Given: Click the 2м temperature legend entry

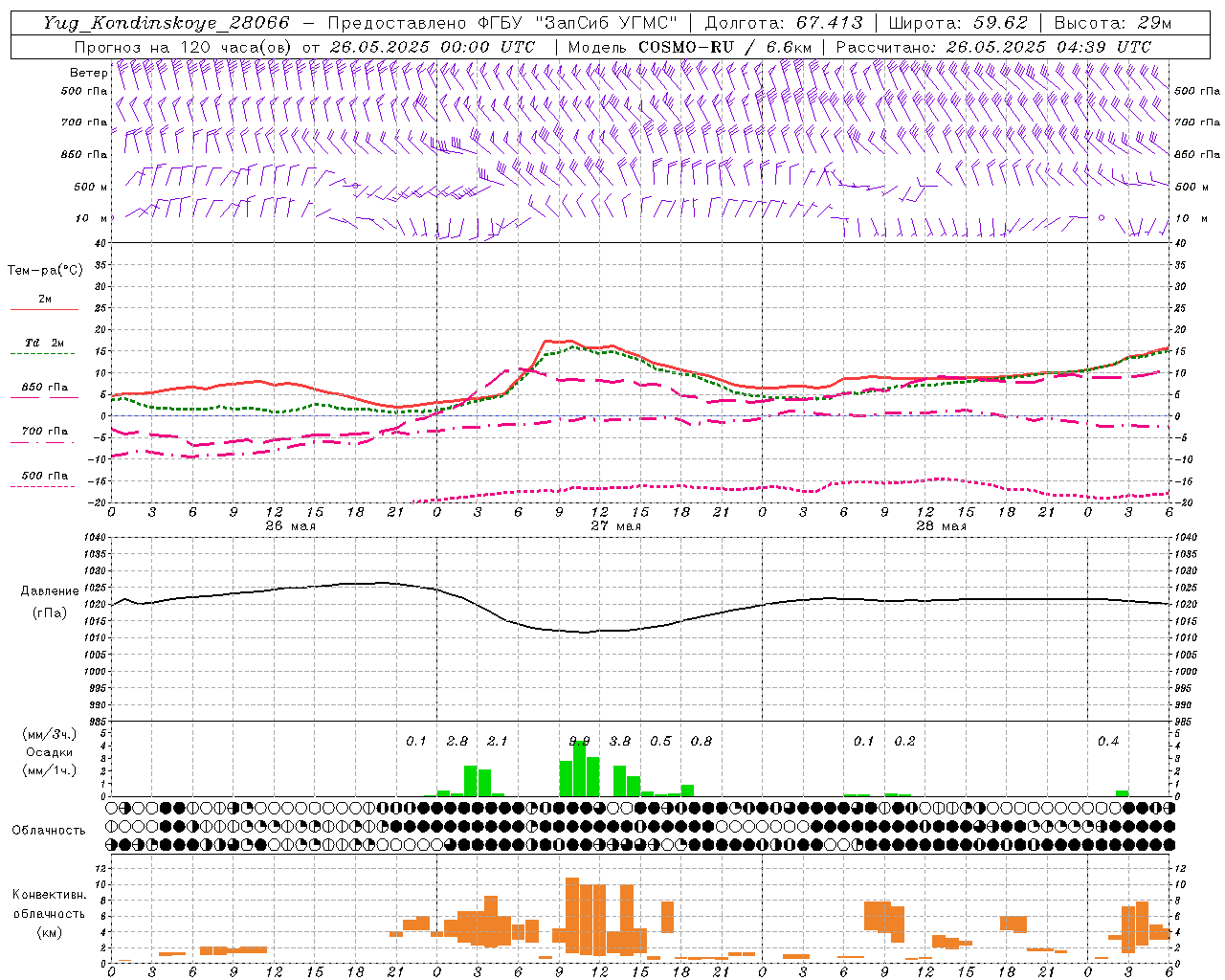Looking at the screenshot, I should [x=45, y=300].
